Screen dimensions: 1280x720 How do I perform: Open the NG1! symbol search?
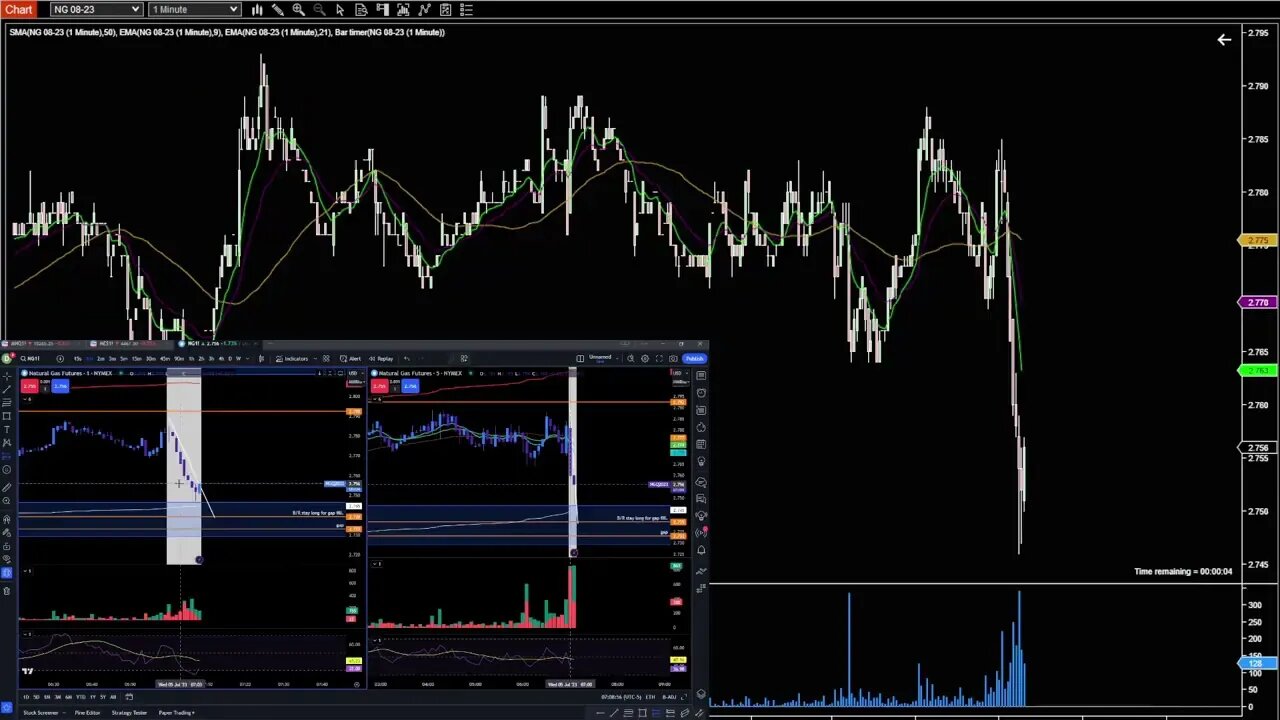30,359
